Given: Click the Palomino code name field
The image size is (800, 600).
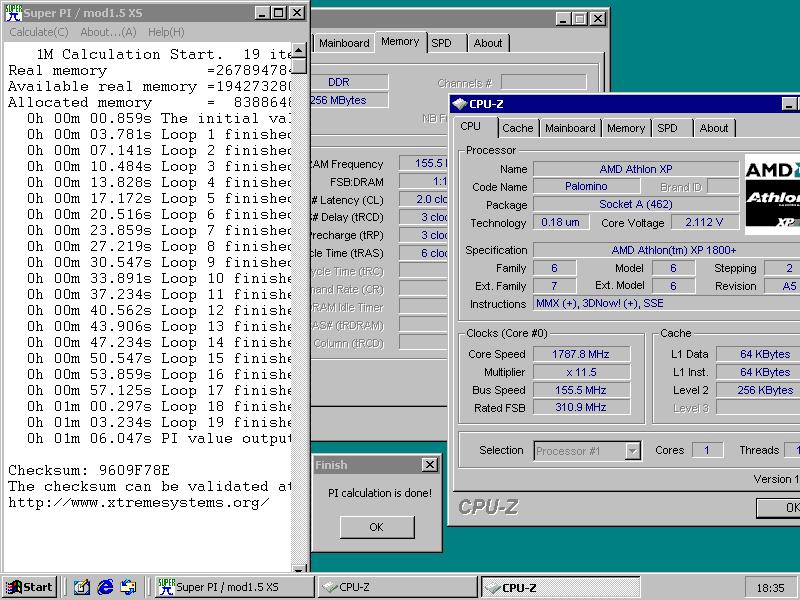Looking at the screenshot, I should coord(586,186).
